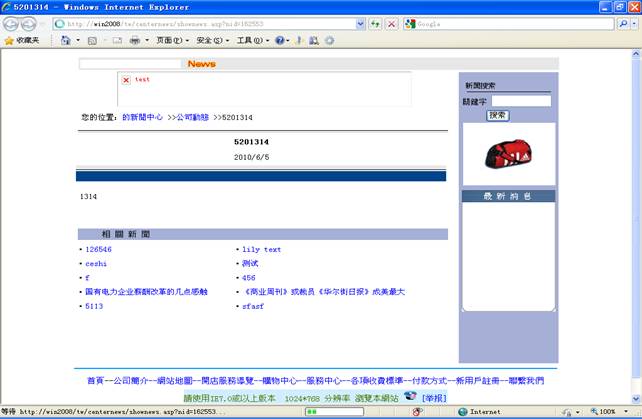Image resolution: width=642 pixels, height=419 pixels.
Task: Click the 搜索 search button in sidebar
Action: (x=498, y=115)
